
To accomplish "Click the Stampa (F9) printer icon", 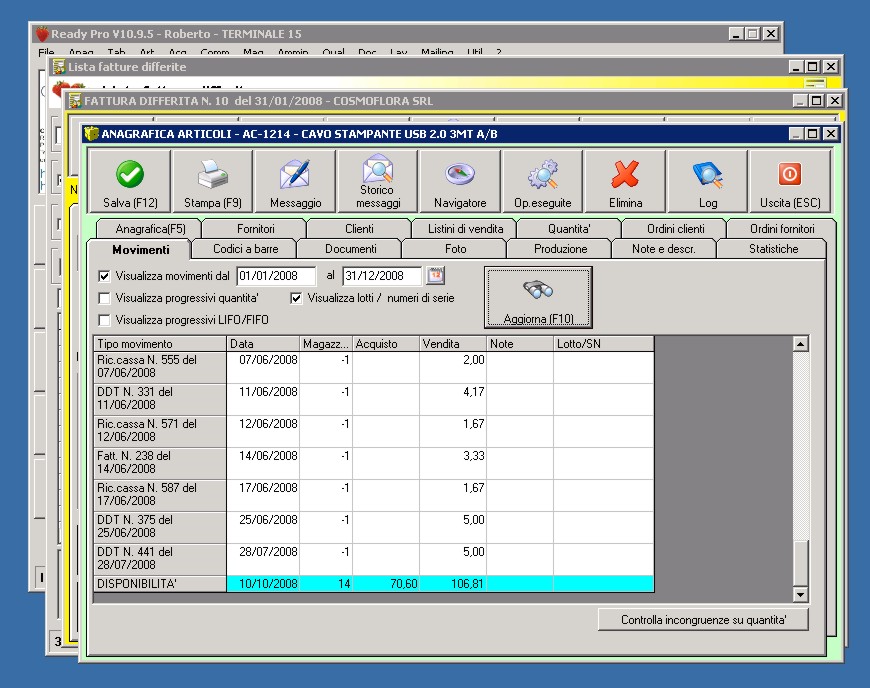I will click(x=212, y=175).
